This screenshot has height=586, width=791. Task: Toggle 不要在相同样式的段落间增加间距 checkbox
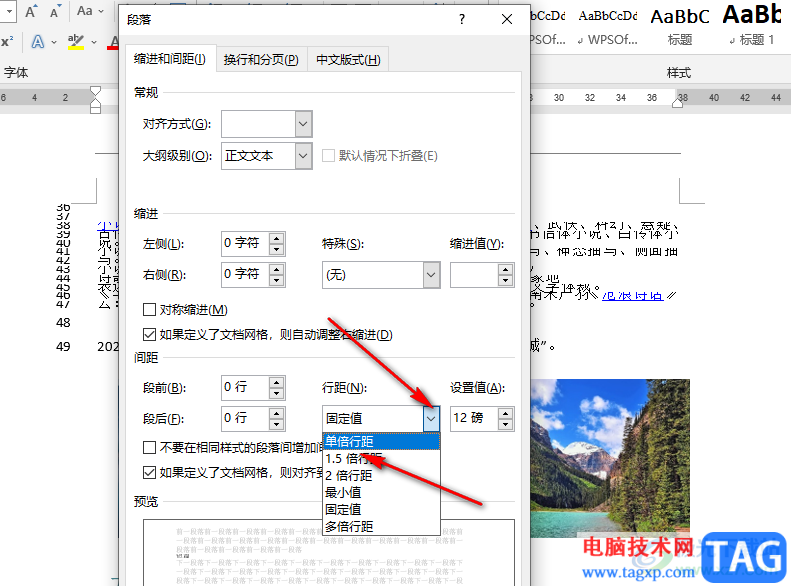(149, 447)
